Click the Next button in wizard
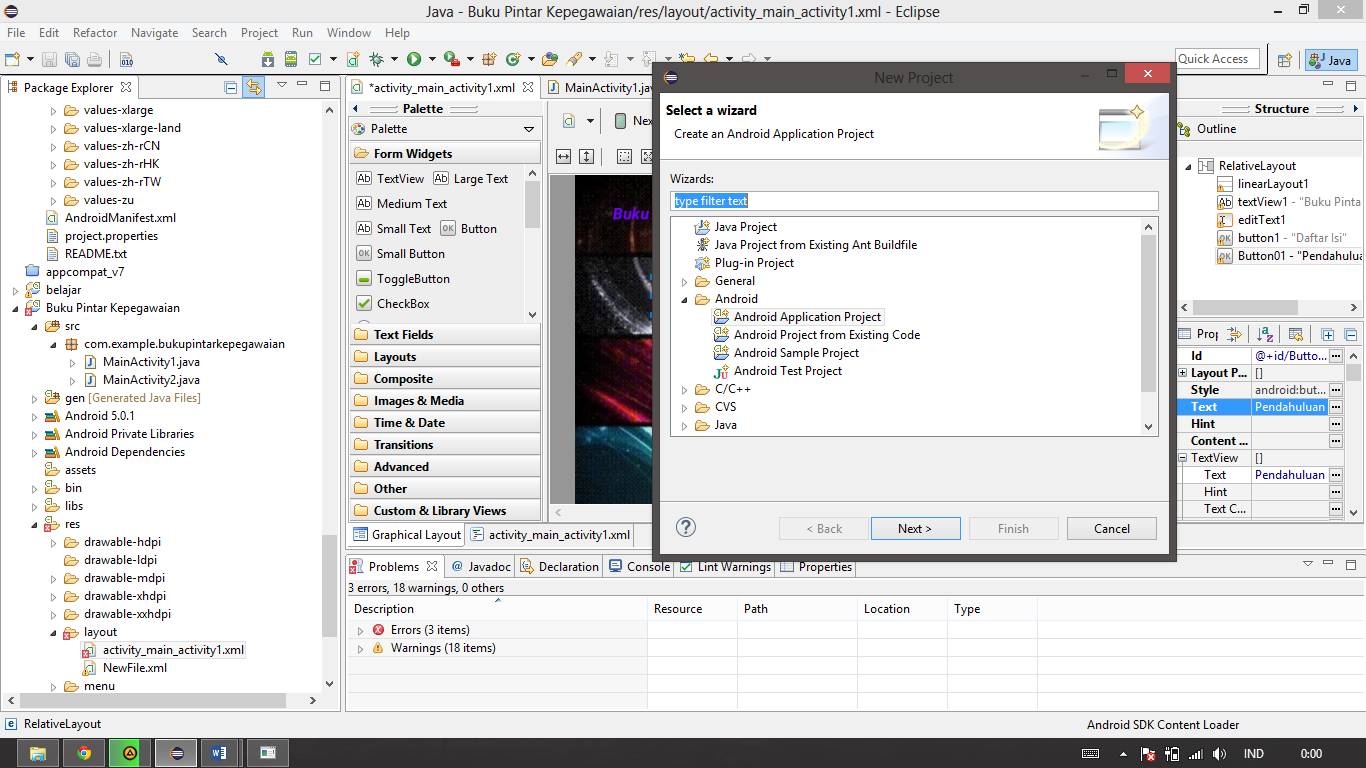The height and width of the screenshot is (768, 1366). [x=915, y=529]
